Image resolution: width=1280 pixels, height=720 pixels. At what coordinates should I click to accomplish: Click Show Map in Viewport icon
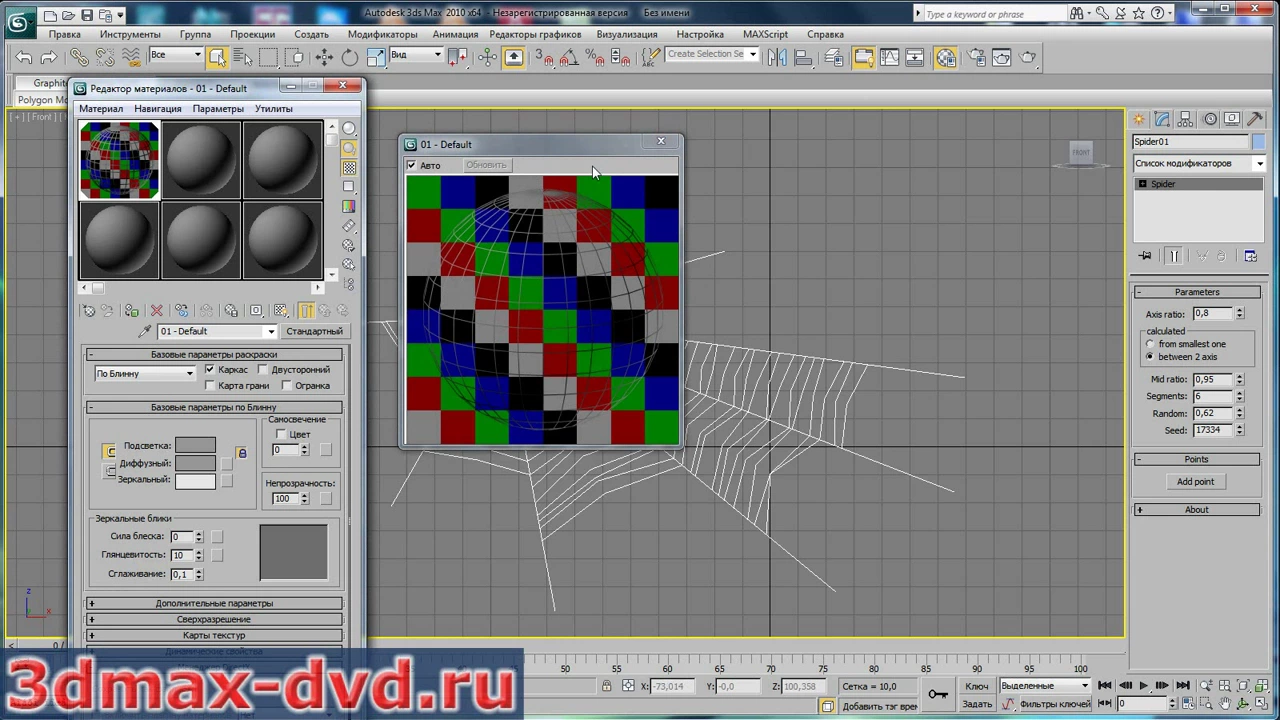[x=281, y=311]
